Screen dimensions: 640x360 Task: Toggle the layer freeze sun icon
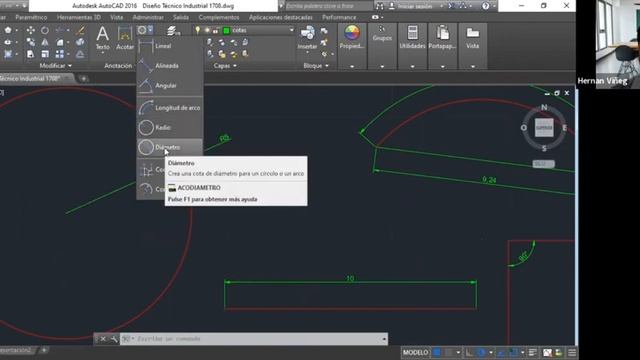[207, 30]
